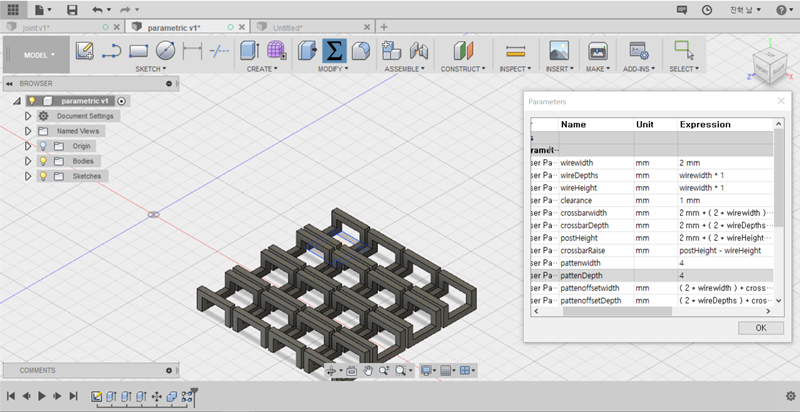
Task: Select the Create Sketch tool
Action: pyautogui.click(x=85, y=50)
